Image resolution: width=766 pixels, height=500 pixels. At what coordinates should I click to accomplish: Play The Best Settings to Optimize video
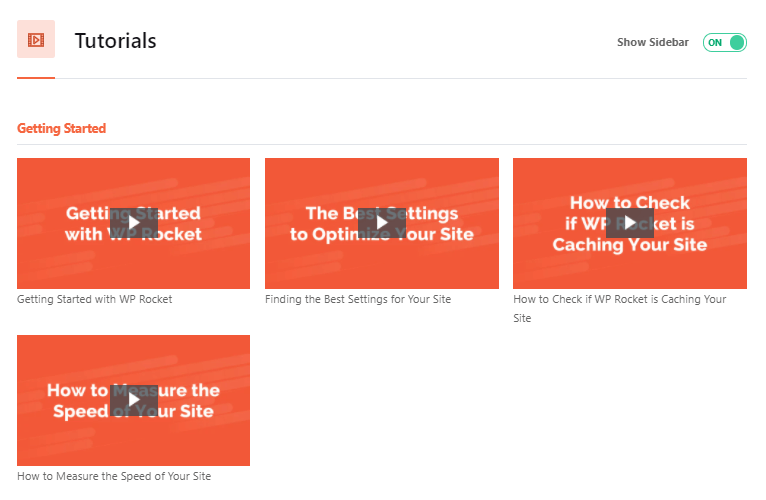click(382, 223)
